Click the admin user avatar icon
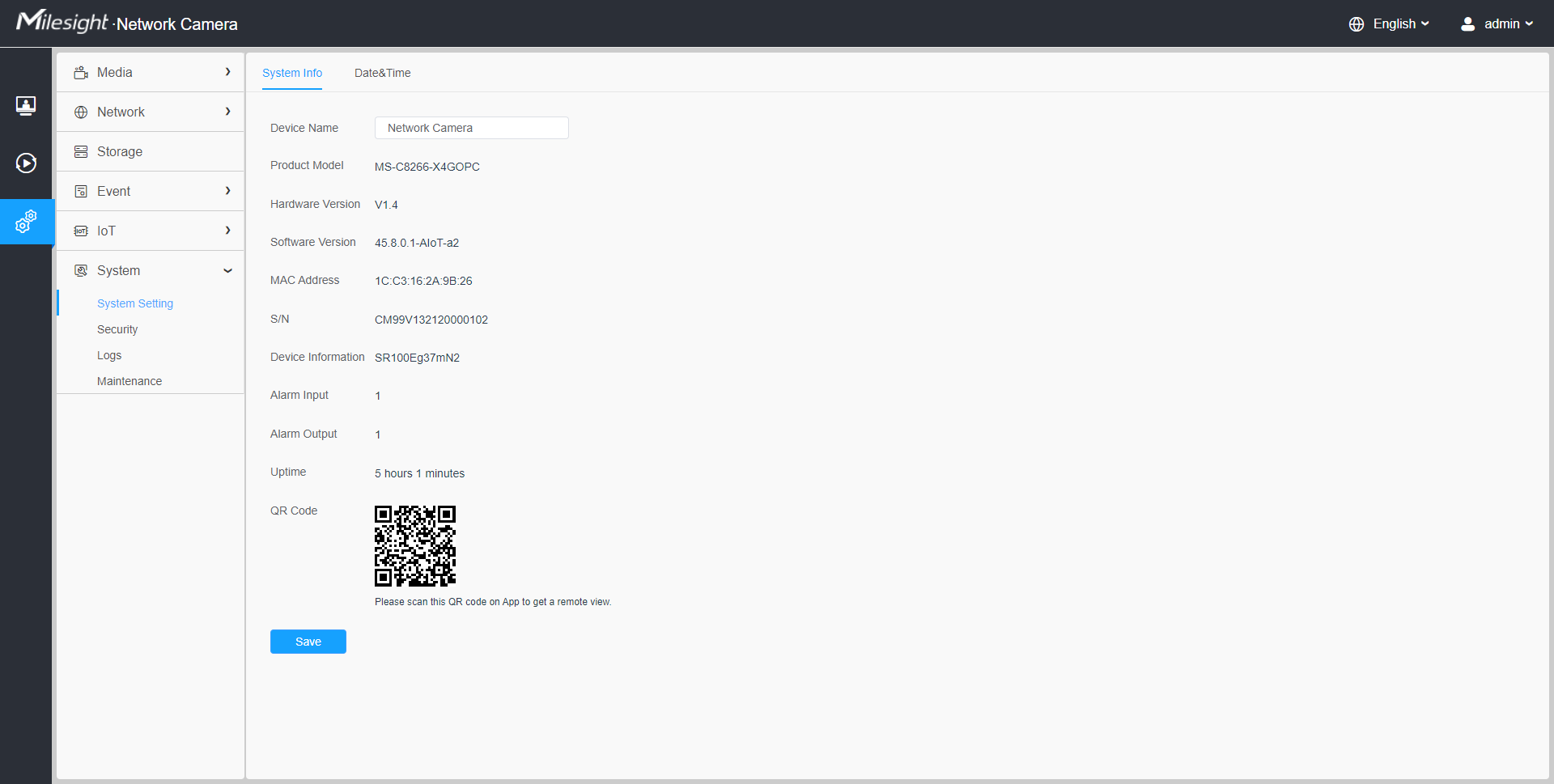1554x784 pixels. point(1467,24)
